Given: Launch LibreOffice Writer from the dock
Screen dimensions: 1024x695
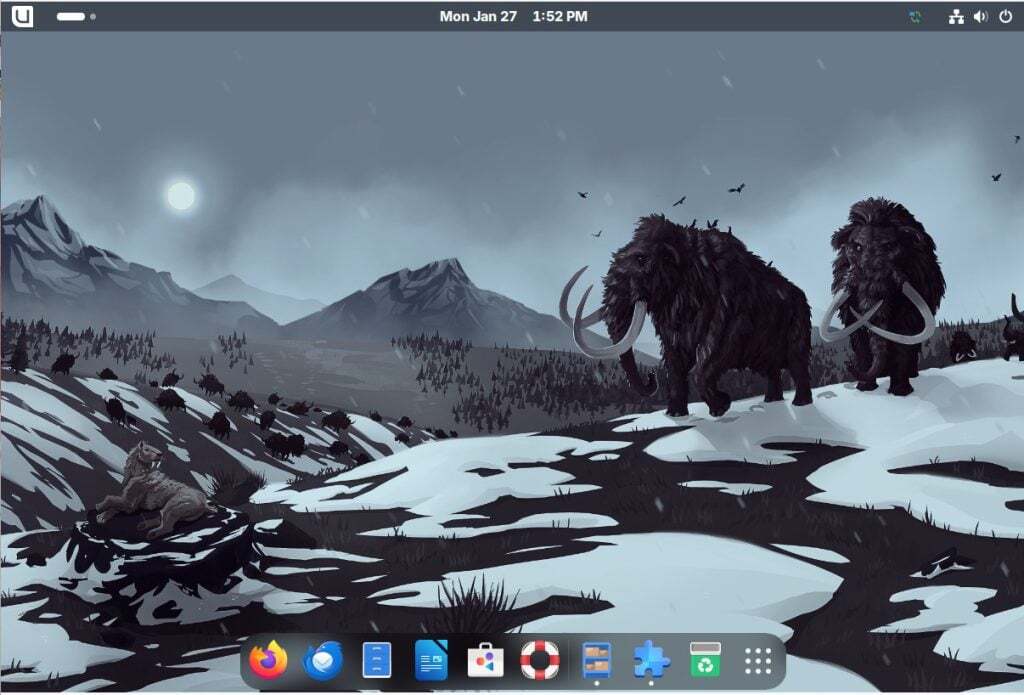Looking at the screenshot, I should [x=431, y=660].
